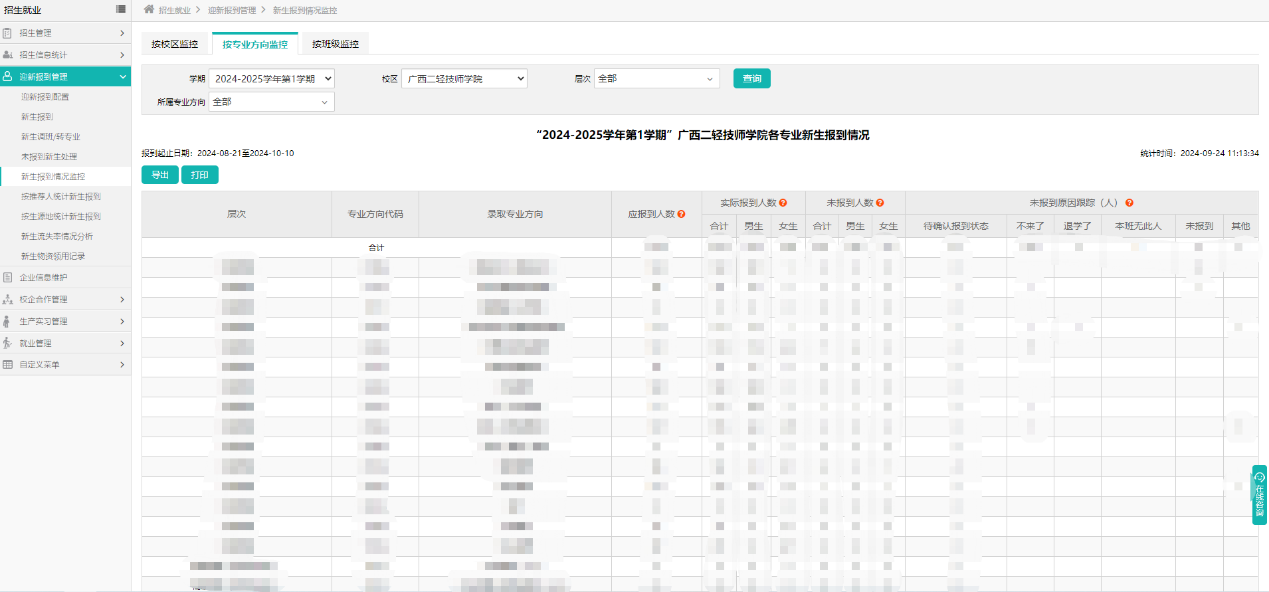1269x592 pixels.
Task: Click help icon beside 实际报到人数
Action: [783, 202]
